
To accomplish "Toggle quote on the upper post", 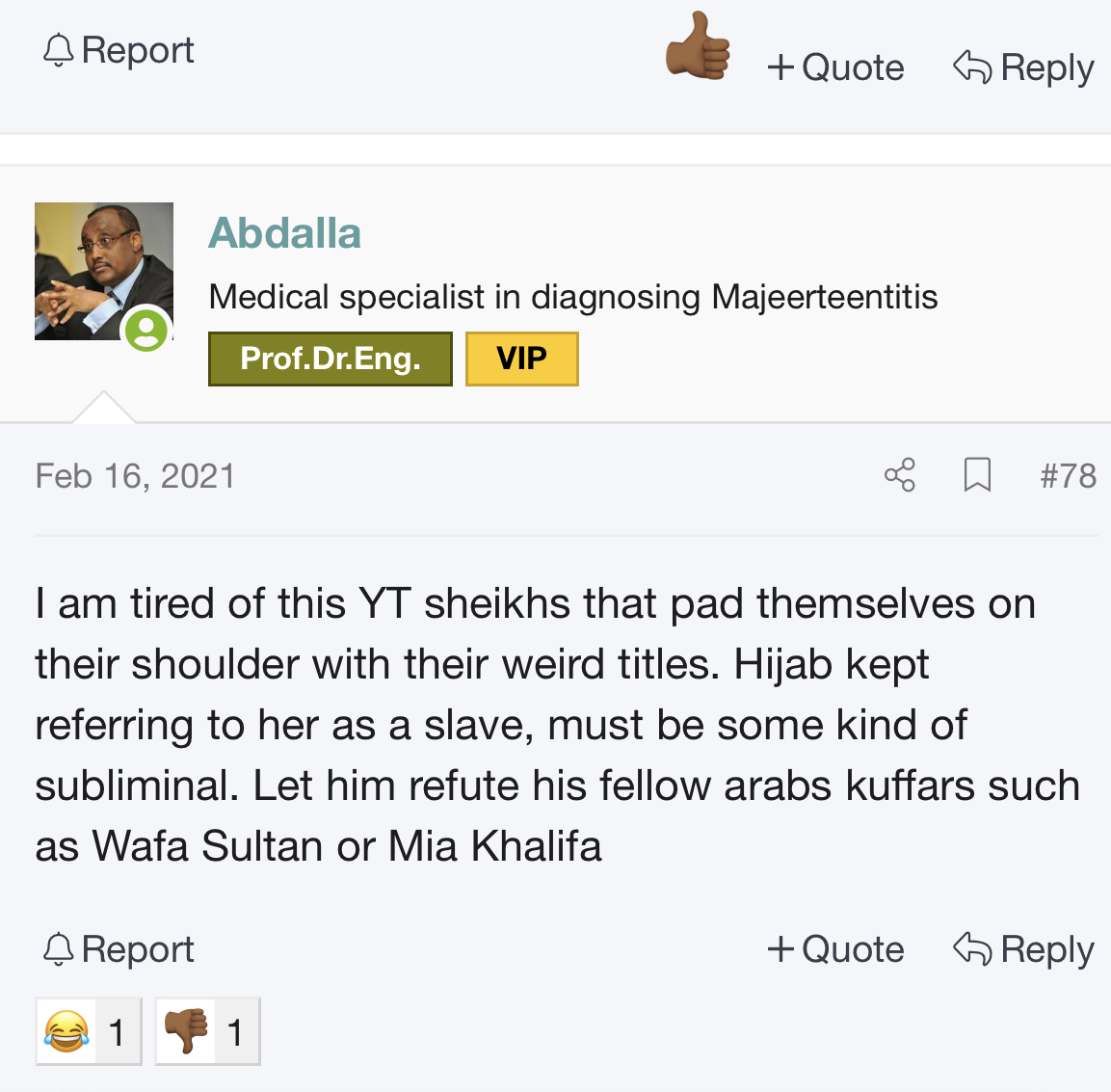I will point(835,67).
